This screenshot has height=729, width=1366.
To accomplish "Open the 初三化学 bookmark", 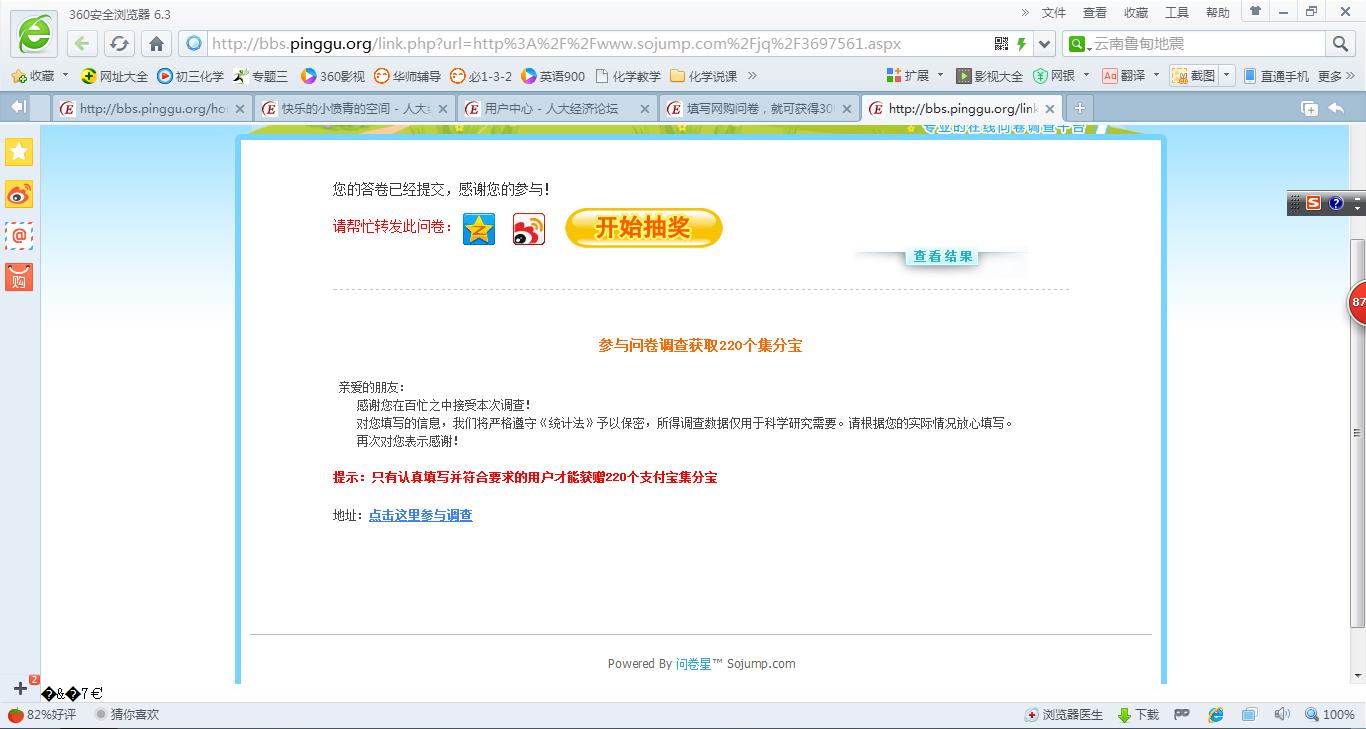I will coord(191,76).
